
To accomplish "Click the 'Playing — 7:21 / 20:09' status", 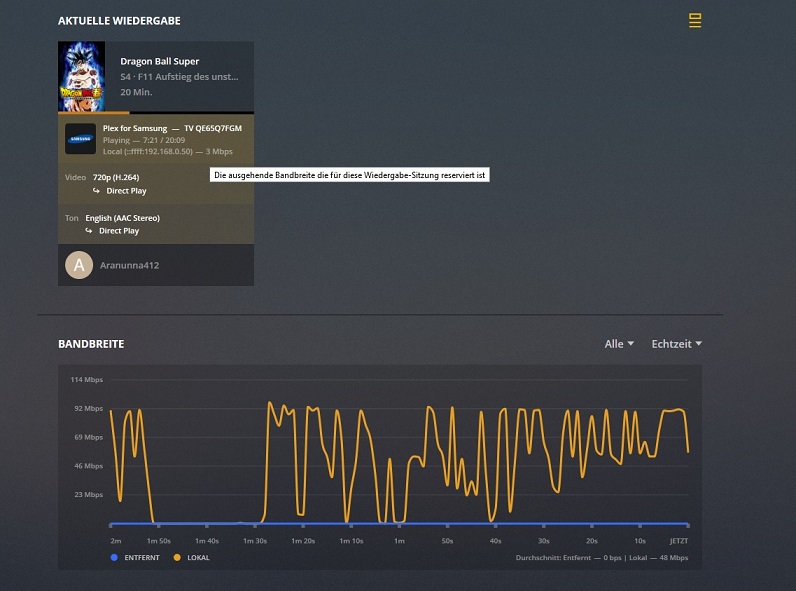I will click(144, 140).
